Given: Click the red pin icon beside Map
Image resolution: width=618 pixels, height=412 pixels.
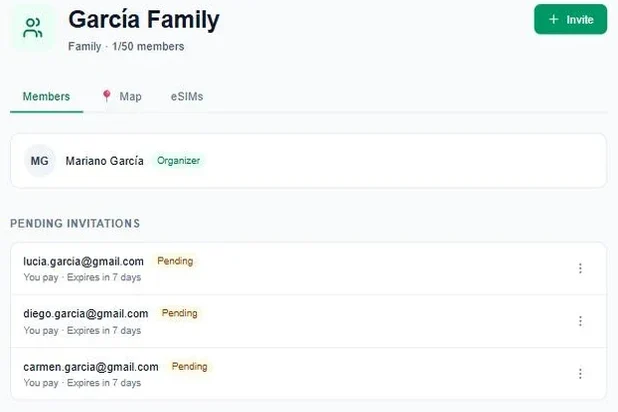Looking at the screenshot, I should (106, 96).
